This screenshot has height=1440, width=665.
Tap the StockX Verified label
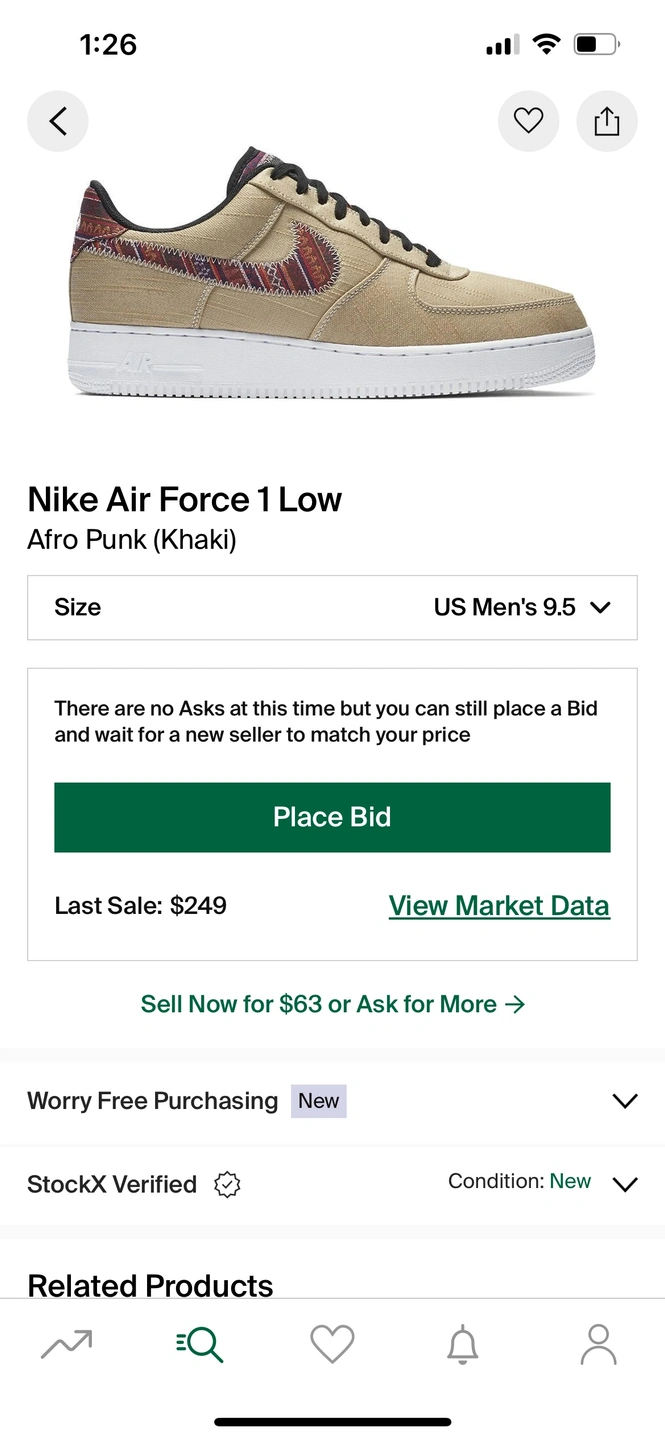[112, 1185]
